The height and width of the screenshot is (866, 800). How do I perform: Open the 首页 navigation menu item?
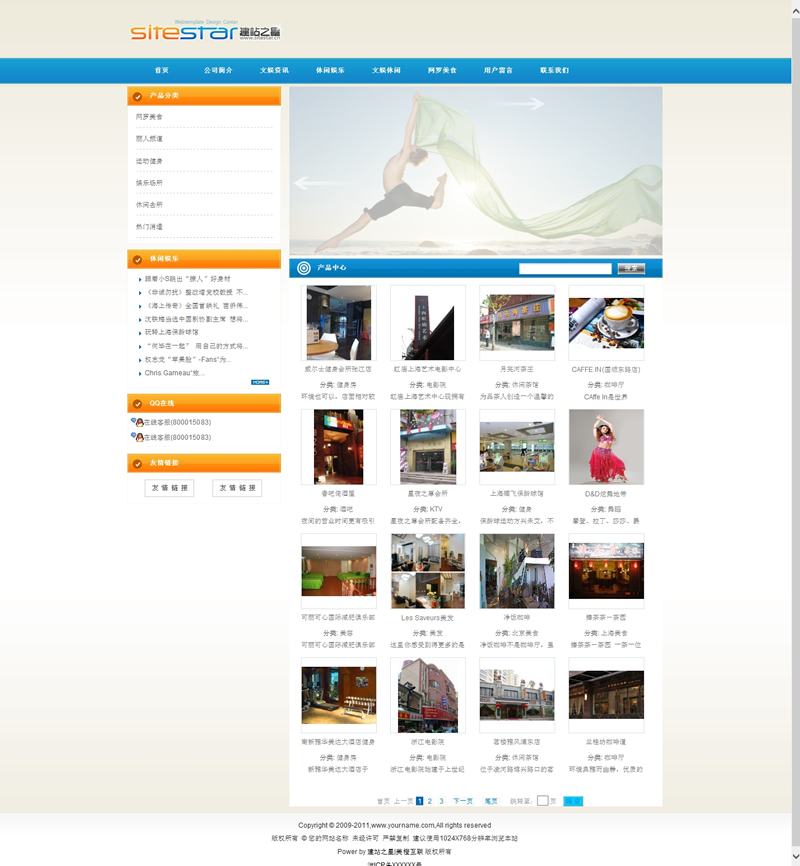tap(162, 71)
